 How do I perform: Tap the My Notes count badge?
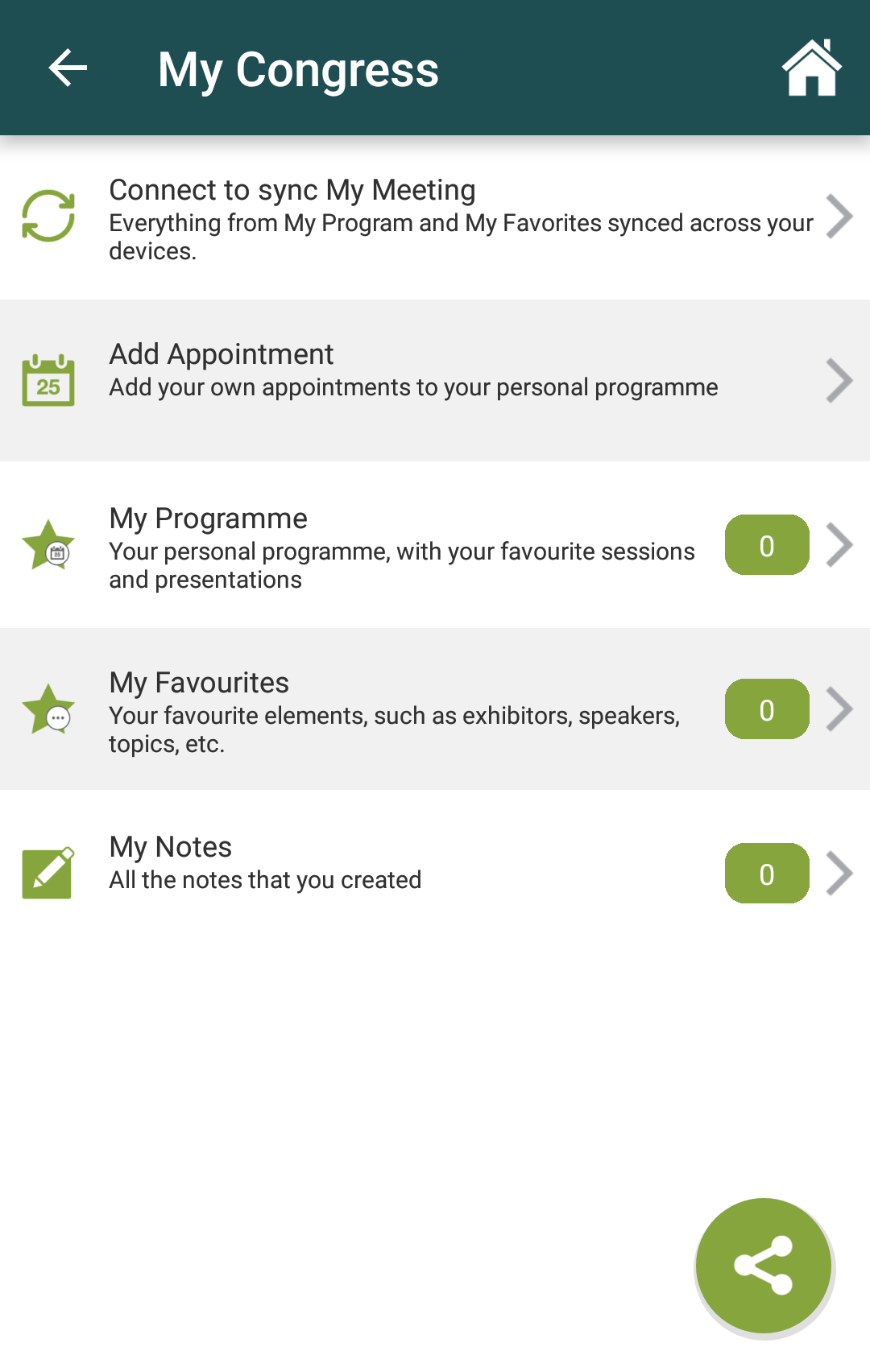(x=767, y=874)
